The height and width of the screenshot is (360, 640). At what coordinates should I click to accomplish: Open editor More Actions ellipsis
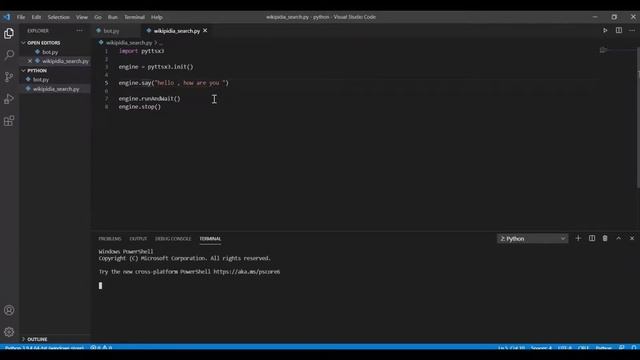(632, 31)
